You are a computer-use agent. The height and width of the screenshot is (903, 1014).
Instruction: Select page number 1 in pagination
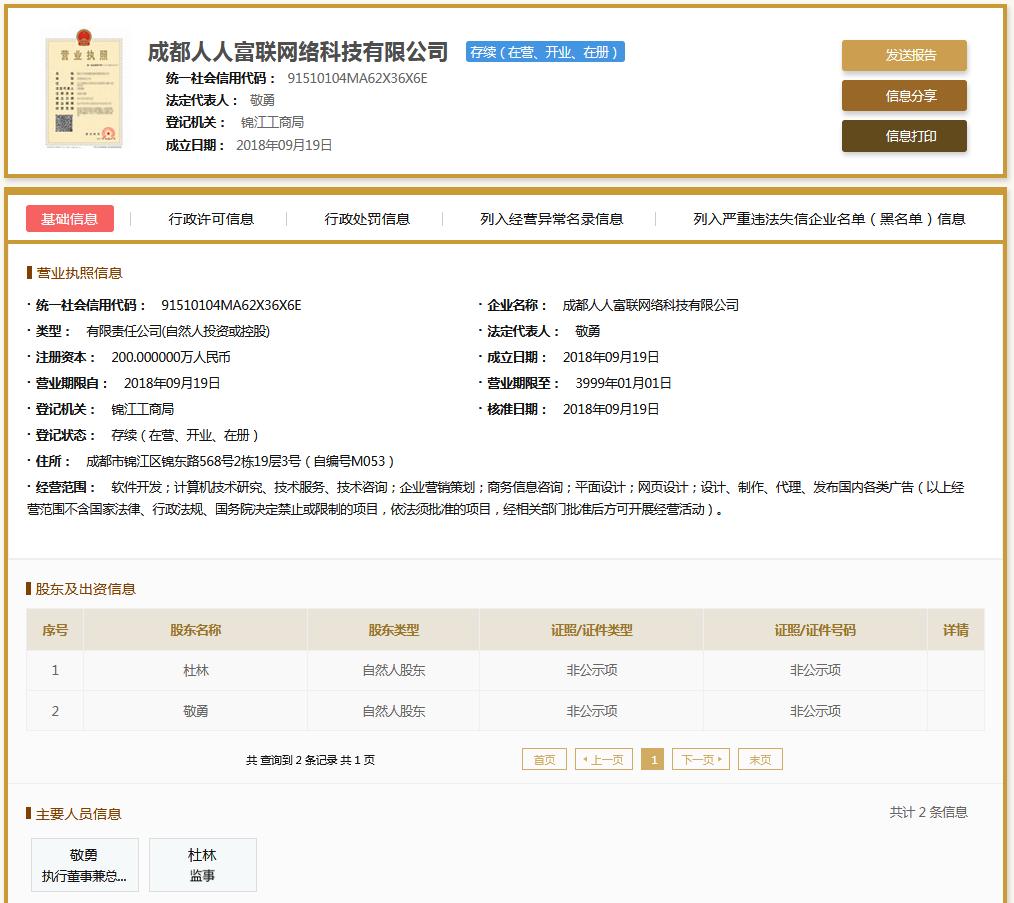point(653,760)
